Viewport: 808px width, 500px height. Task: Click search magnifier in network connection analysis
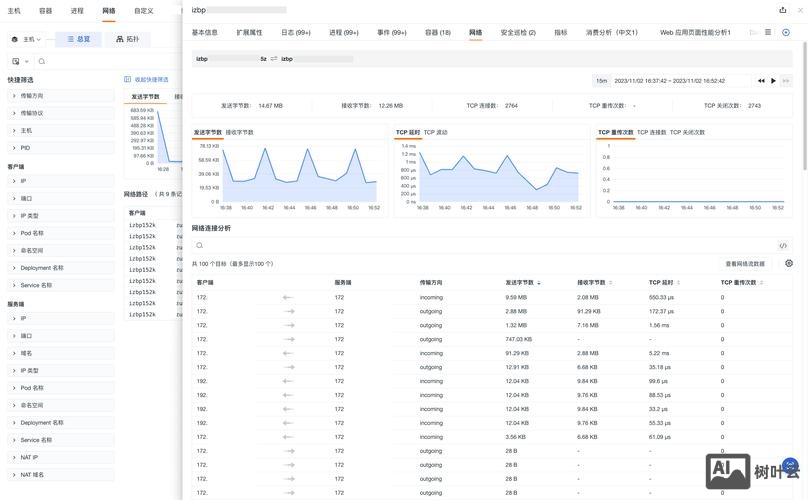(199, 245)
